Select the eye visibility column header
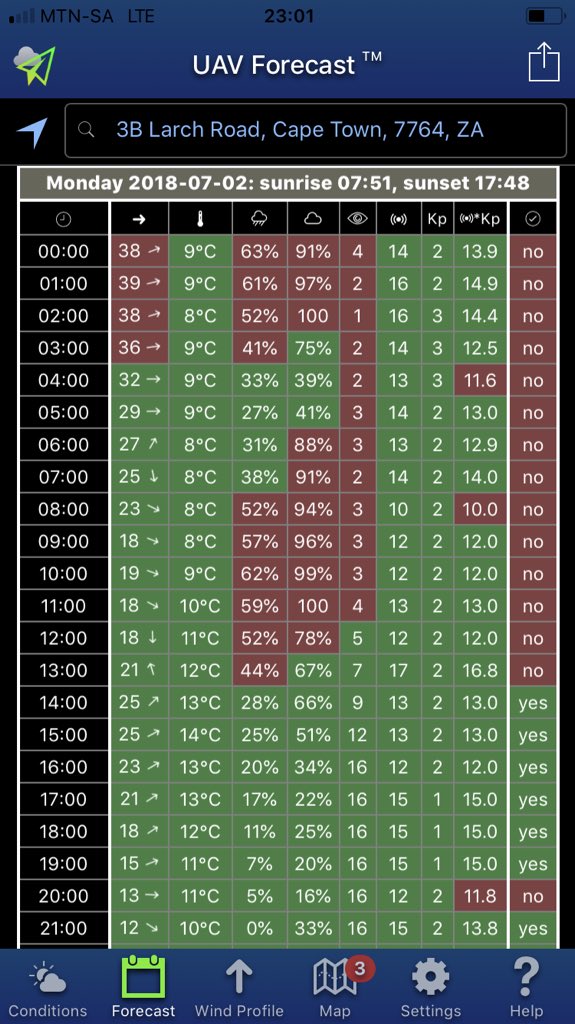Image resolution: width=575 pixels, height=1024 pixels. coord(357,219)
